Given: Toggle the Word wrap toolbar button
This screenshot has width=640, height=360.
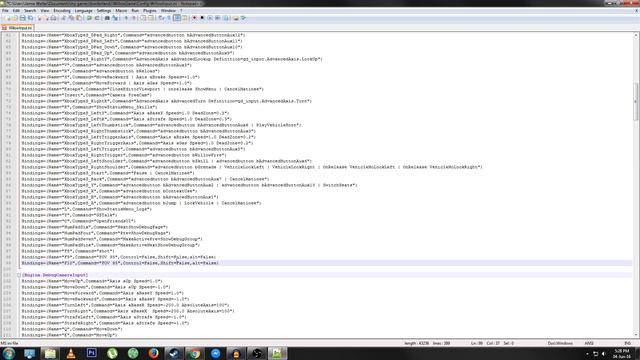Looking at the screenshot, I should [x=161, y=18].
